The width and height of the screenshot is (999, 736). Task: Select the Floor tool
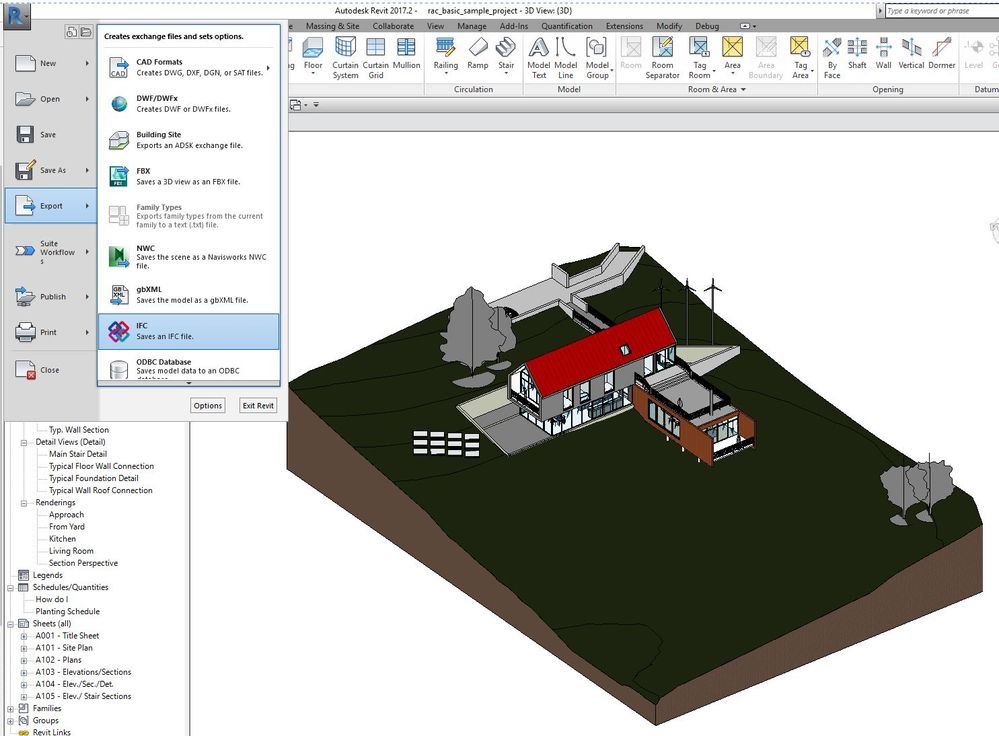click(313, 55)
